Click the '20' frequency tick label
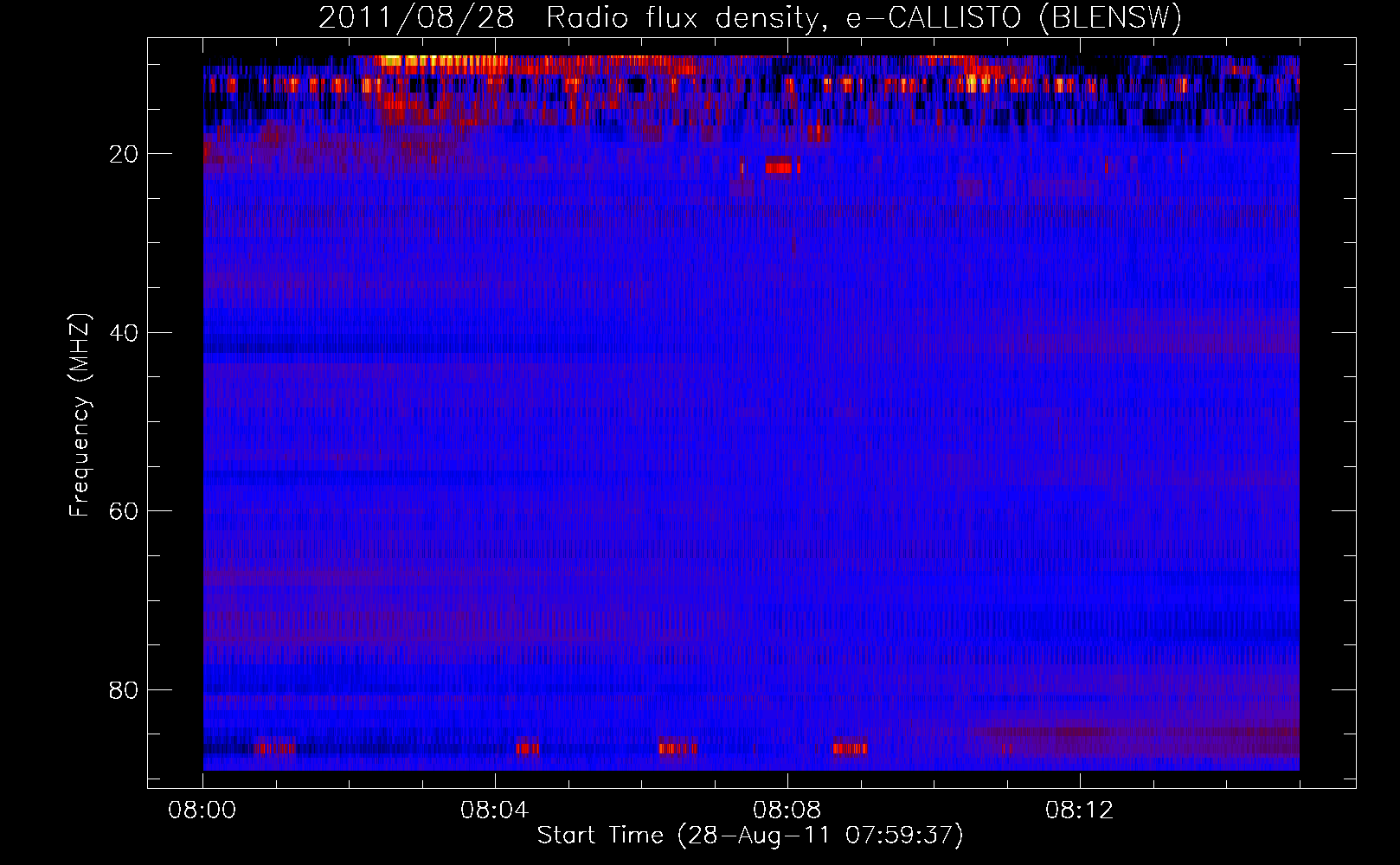The image size is (1400, 865). click(x=123, y=154)
